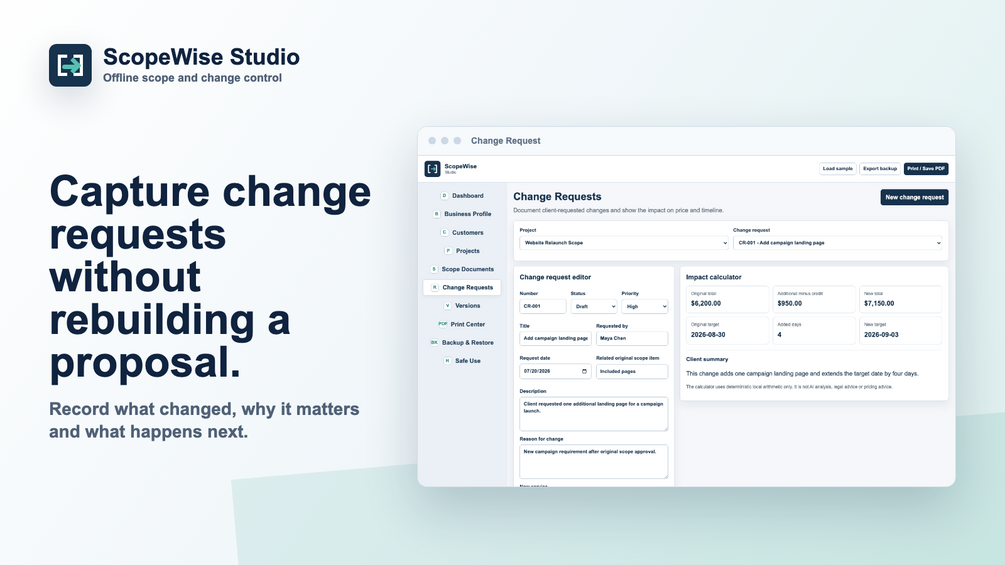Click Print / Save PDF button
Viewport: 1005px width, 565px height.
926,168
